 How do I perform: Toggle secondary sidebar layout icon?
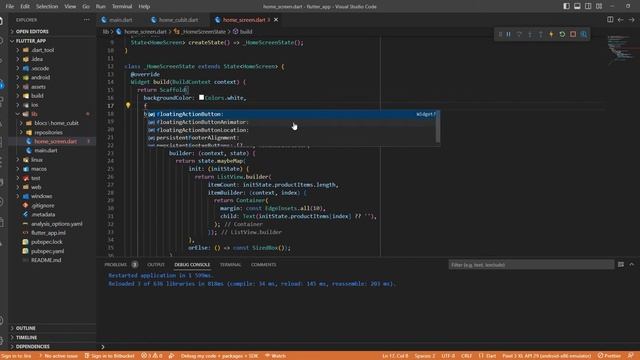[x=588, y=6]
